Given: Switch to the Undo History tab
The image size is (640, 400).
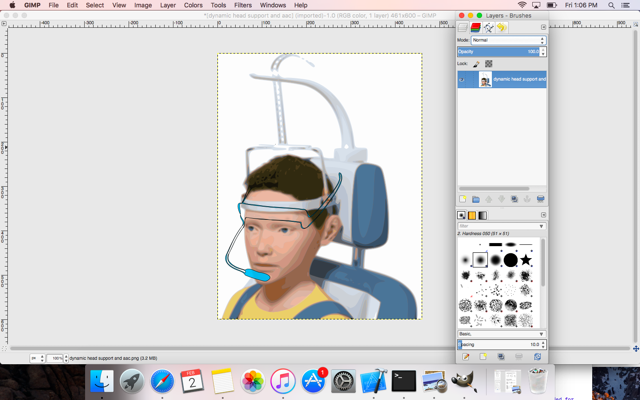Looking at the screenshot, I should (502, 27).
